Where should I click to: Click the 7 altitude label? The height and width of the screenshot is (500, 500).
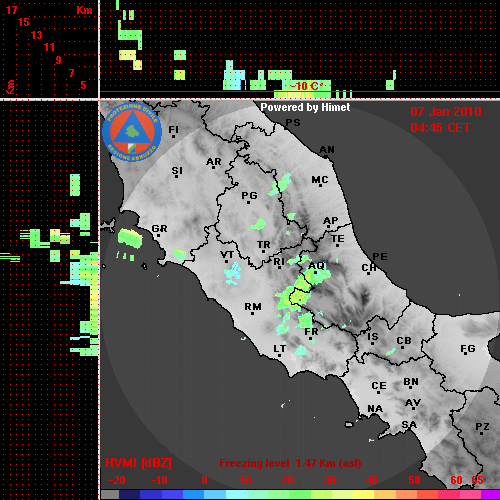pyautogui.click(x=71, y=73)
